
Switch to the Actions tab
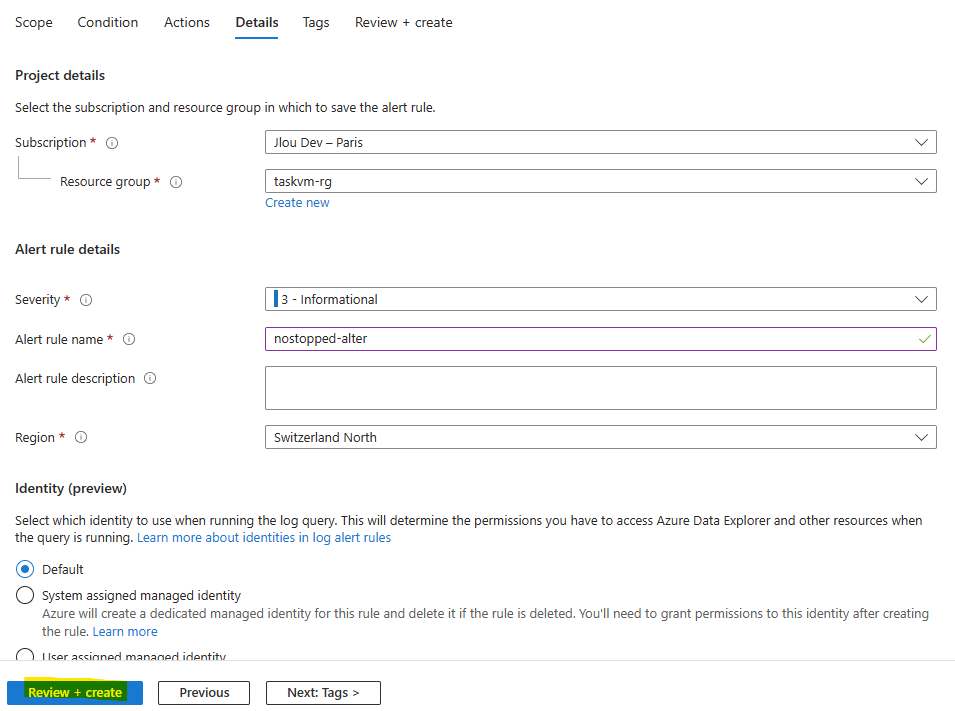point(186,23)
